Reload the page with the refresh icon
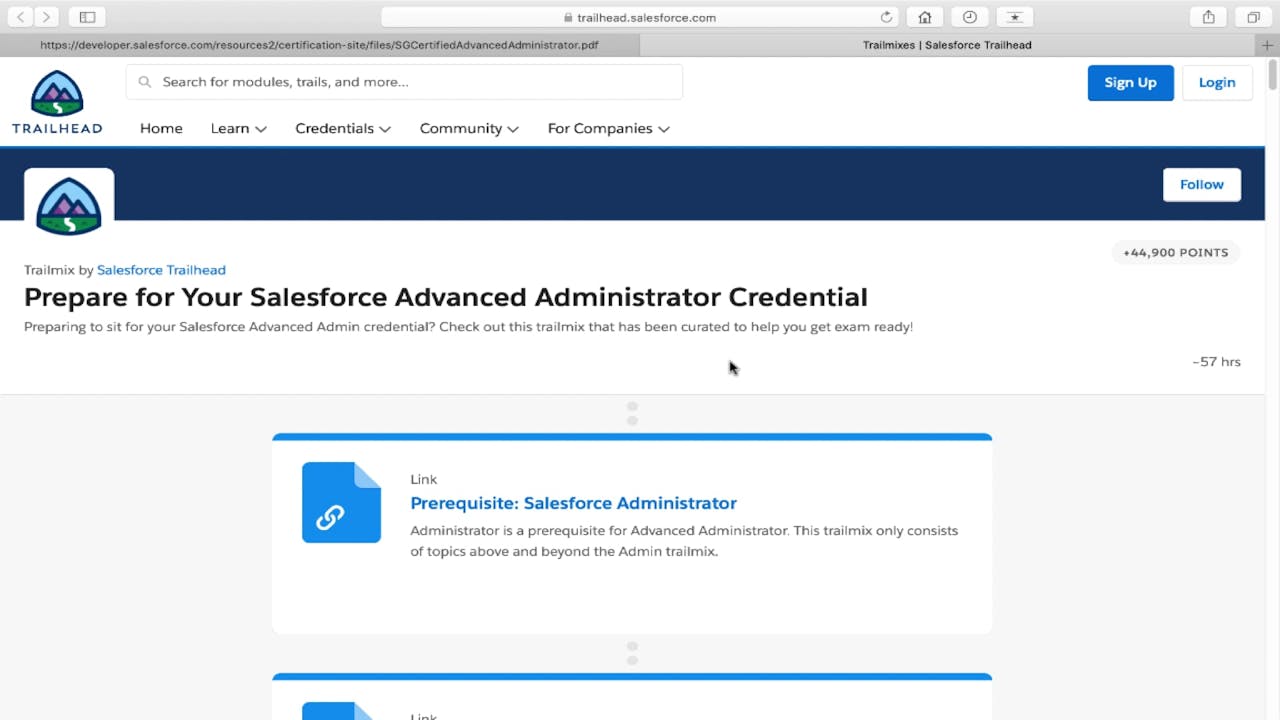 (x=886, y=17)
